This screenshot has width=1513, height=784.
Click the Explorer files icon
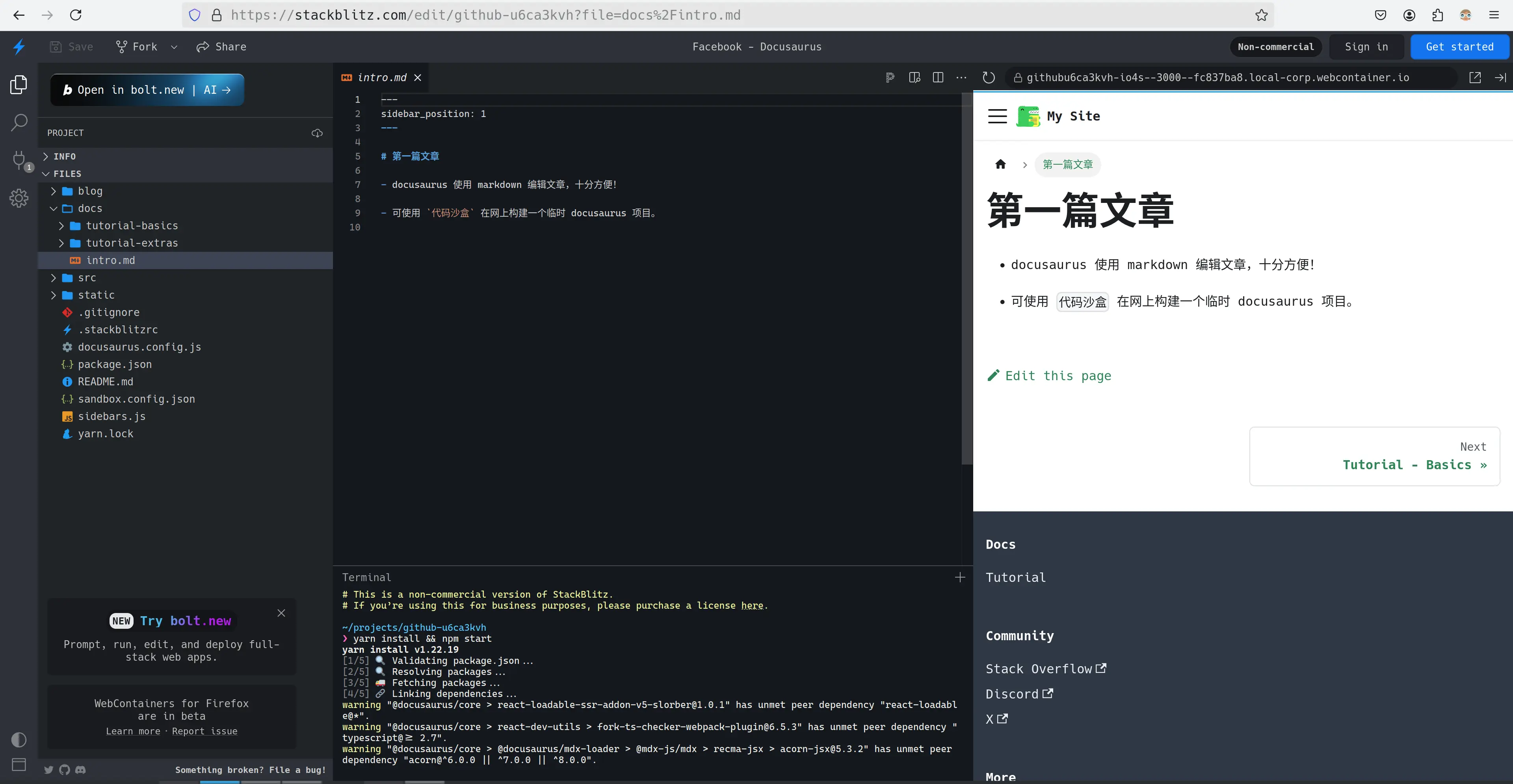(x=19, y=85)
